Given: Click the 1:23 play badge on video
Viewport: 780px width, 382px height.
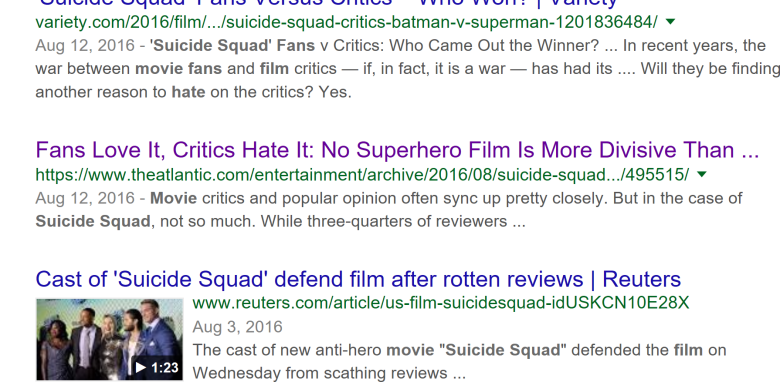Looking at the screenshot, I should [x=157, y=368].
